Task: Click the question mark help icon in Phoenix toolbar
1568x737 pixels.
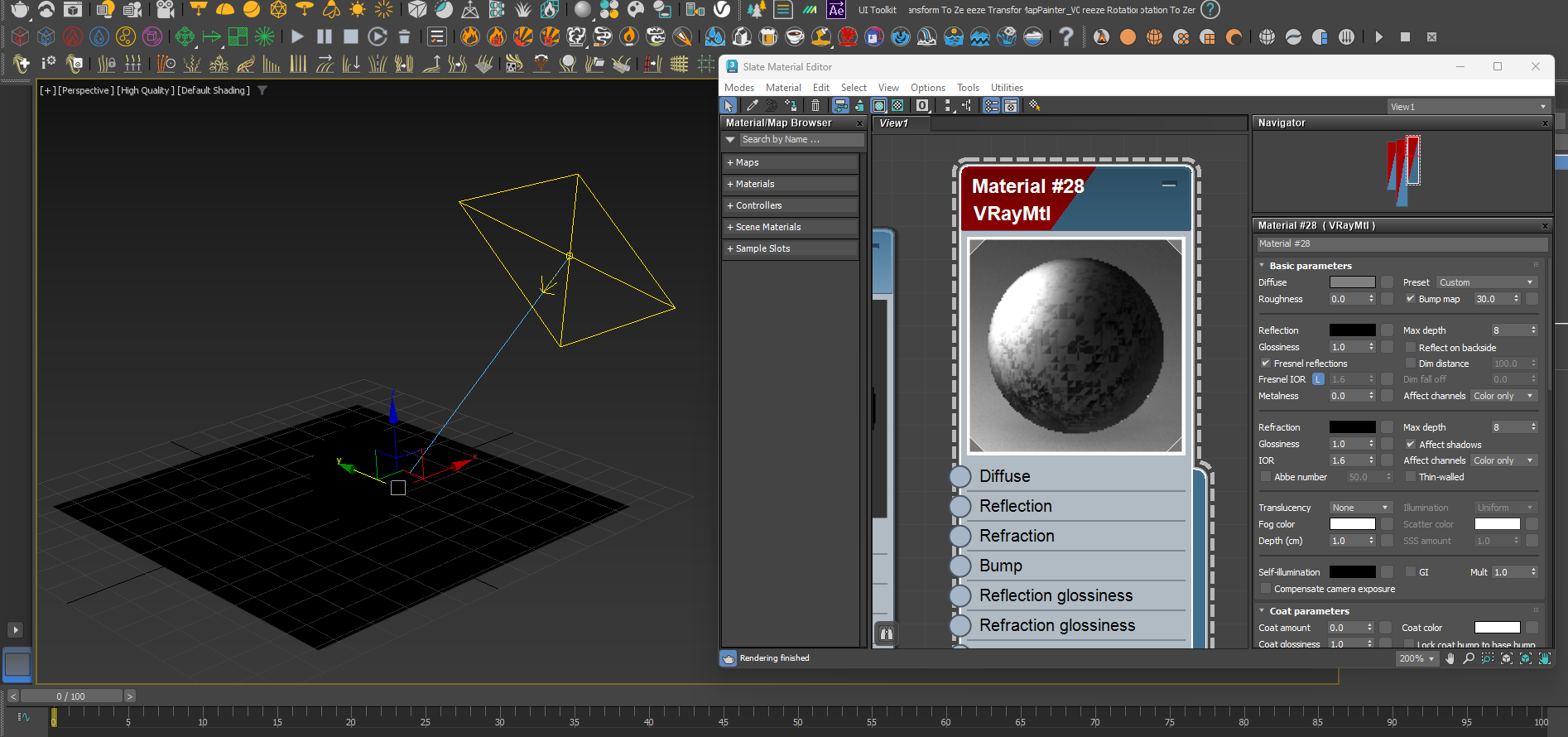Action: coord(1066,36)
